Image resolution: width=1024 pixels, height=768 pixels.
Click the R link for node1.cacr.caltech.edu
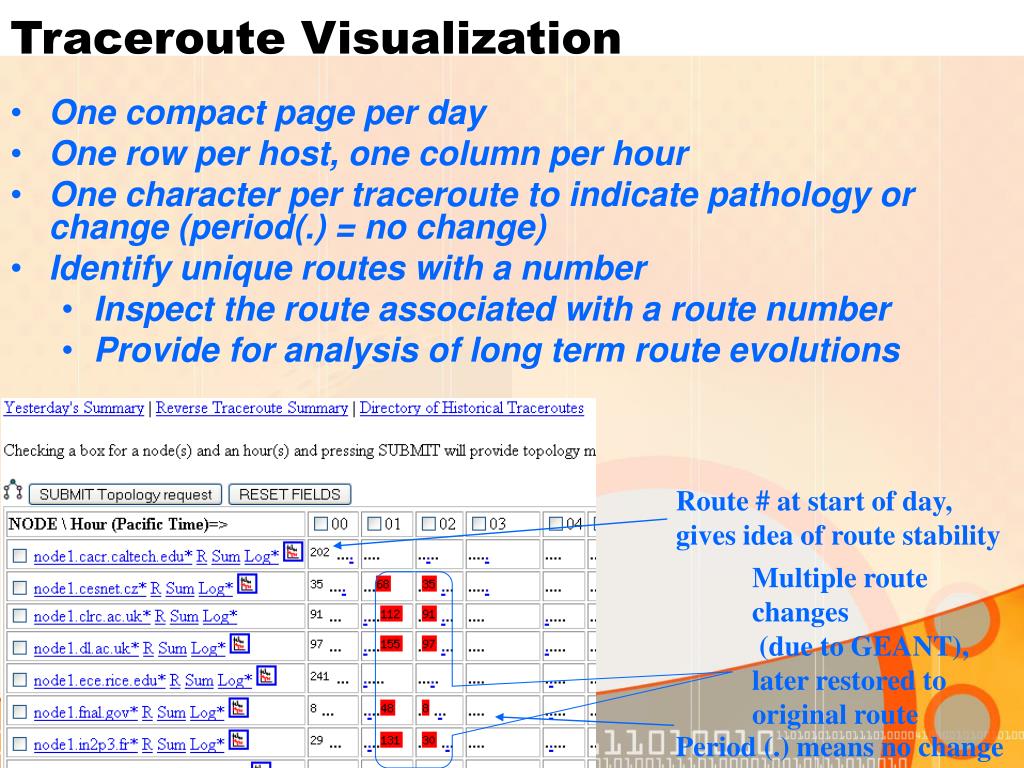pyautogui.click(x=202, y=556)
